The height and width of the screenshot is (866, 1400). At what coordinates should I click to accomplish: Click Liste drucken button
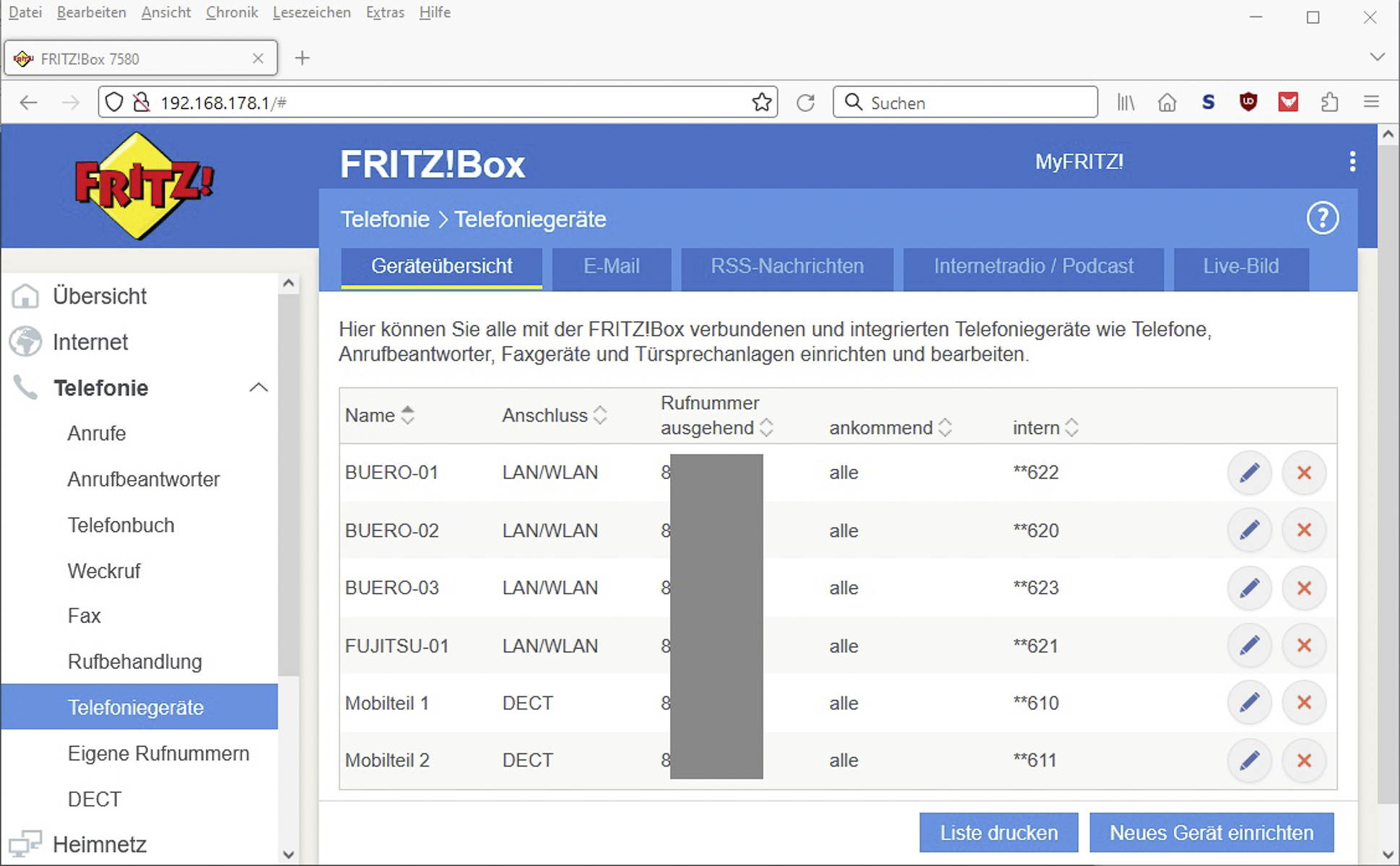pos(999,833)
